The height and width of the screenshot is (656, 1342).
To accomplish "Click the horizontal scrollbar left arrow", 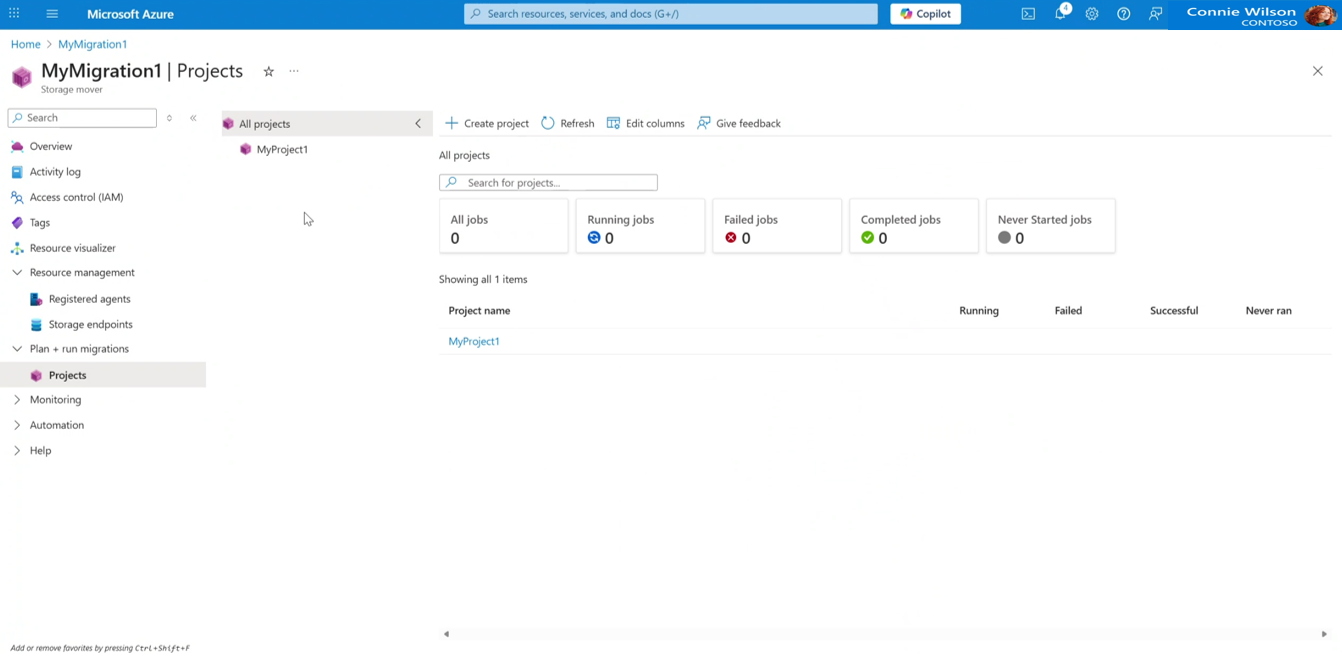I will tap(446, 634).
